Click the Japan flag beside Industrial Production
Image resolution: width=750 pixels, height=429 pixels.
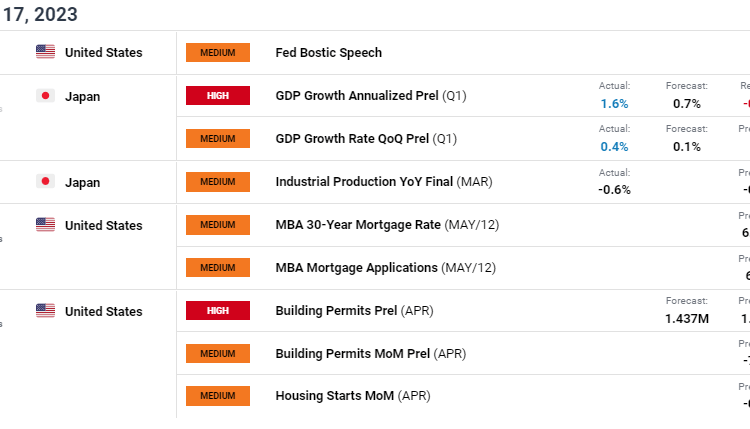pyautogui.click(x=45, y=181)
